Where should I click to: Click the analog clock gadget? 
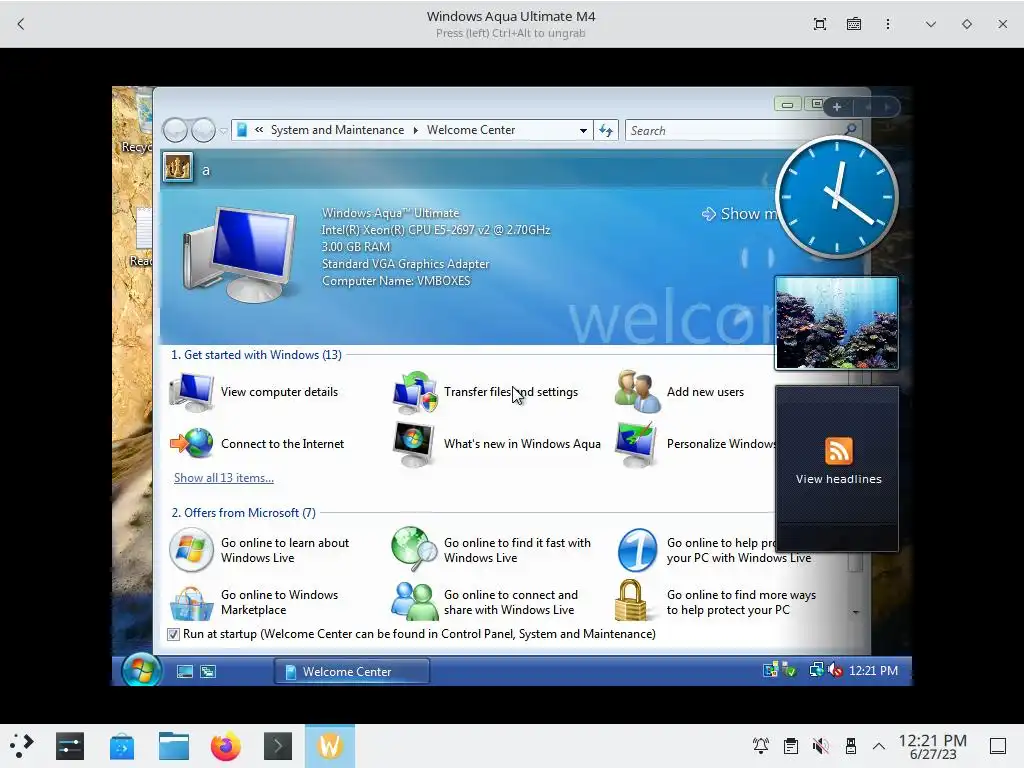click(x=837, y=197)
